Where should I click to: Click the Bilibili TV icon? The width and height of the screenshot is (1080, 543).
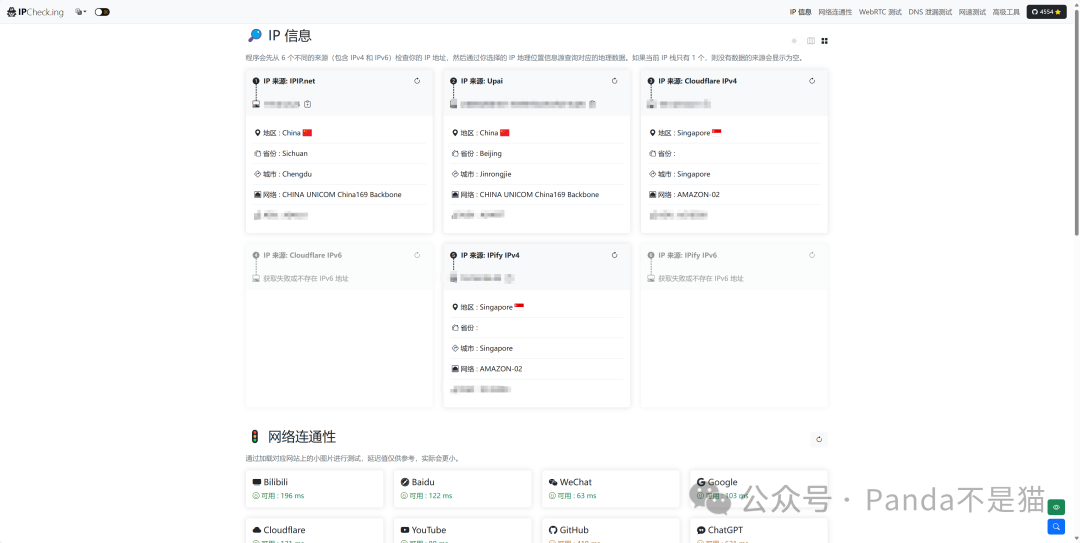pyautogui.click(x=257, y=482)
